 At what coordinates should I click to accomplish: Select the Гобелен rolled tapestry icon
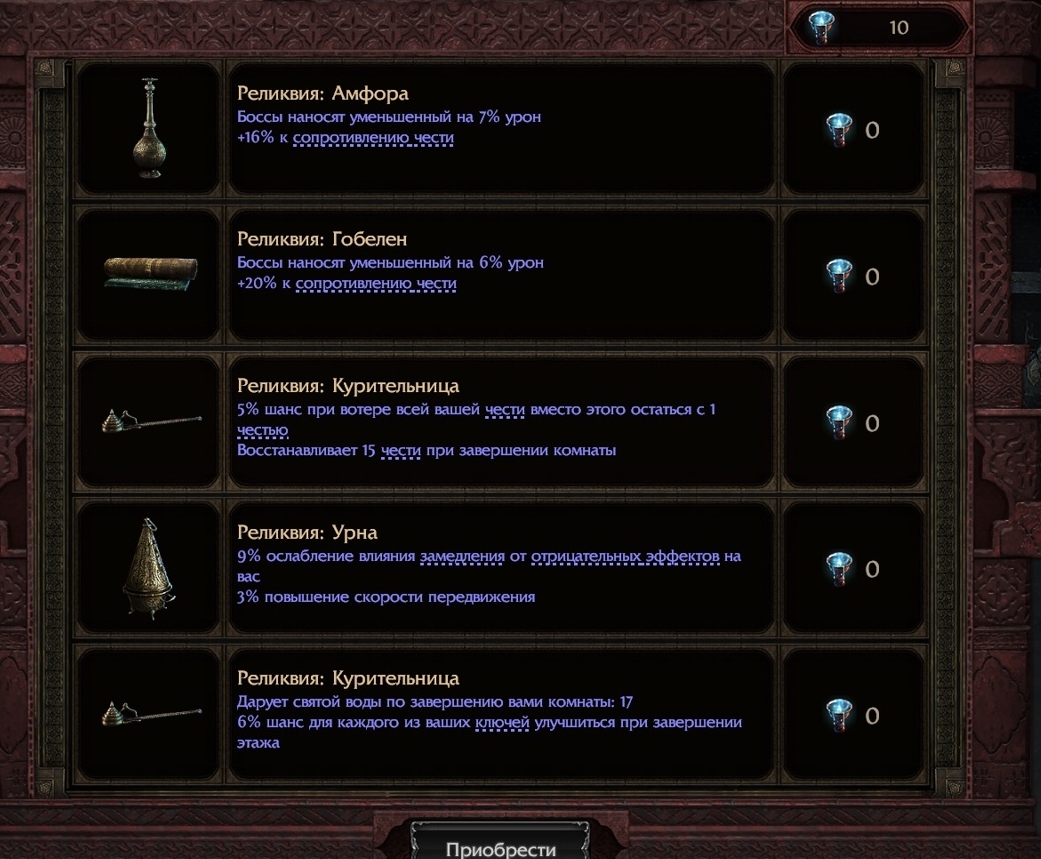(151, 273)
